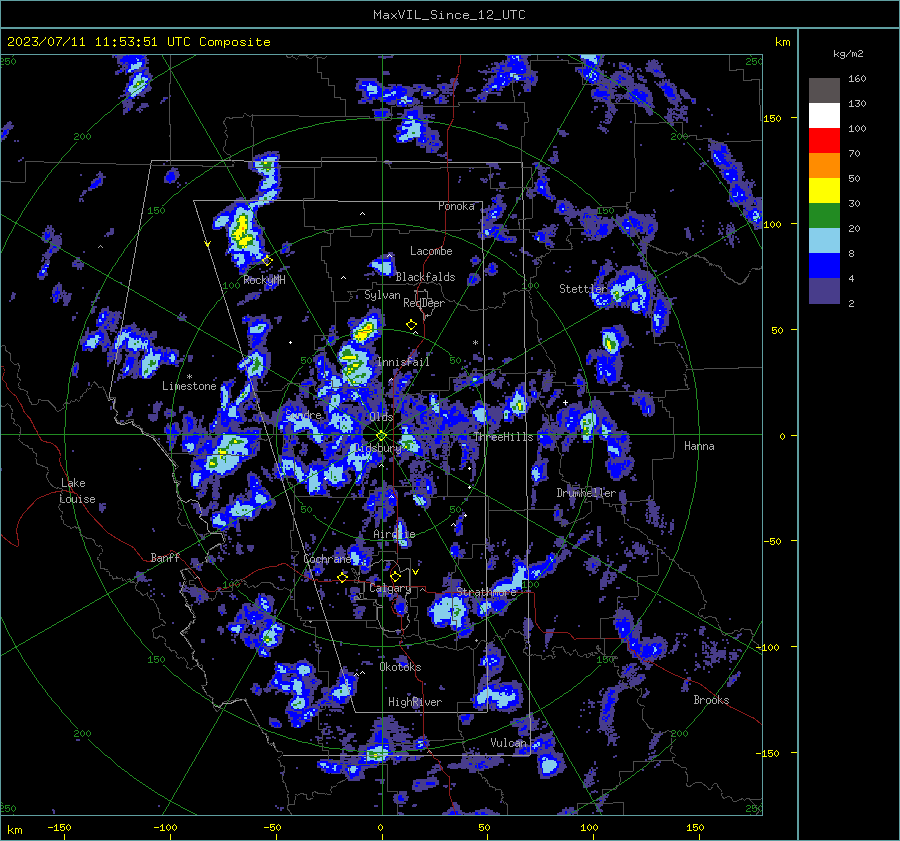900x841 pixels.
Task: Click the Stettler town label
Action: click(x=583, y=289)
